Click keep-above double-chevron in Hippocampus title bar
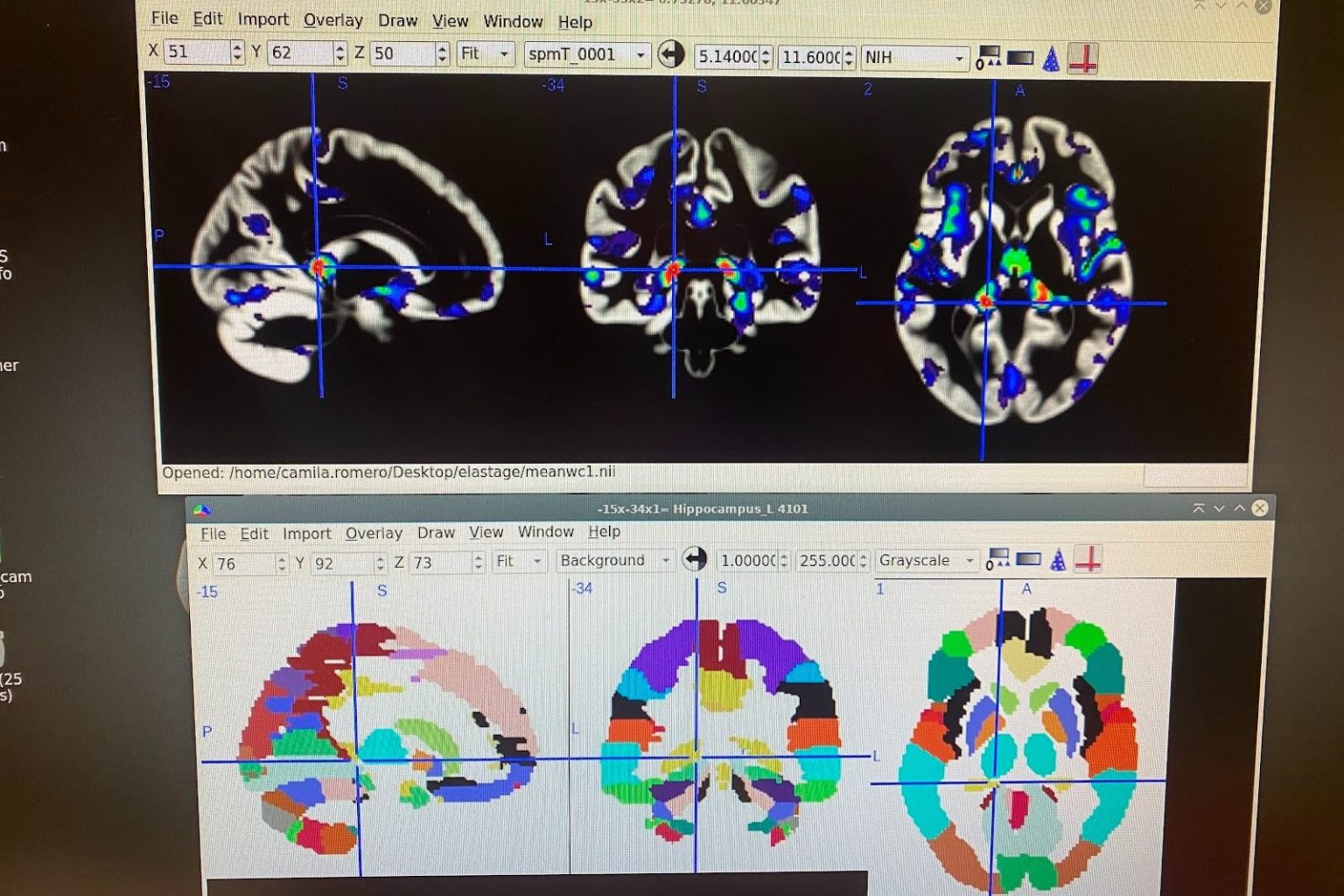1344x896 pixels. coord(1198,508)
